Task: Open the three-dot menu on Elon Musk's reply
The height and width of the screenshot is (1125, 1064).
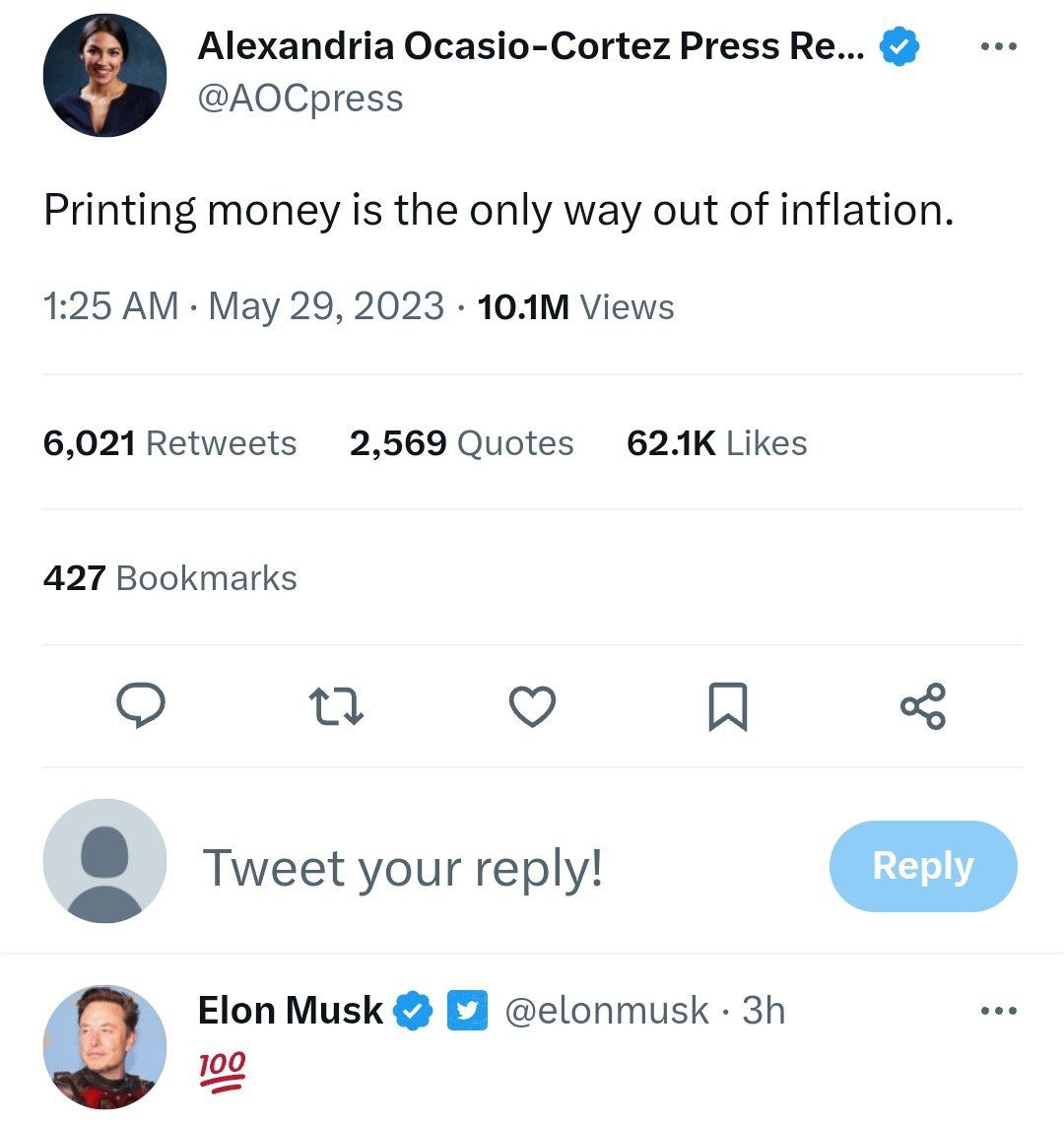Action: (999, 1011)
